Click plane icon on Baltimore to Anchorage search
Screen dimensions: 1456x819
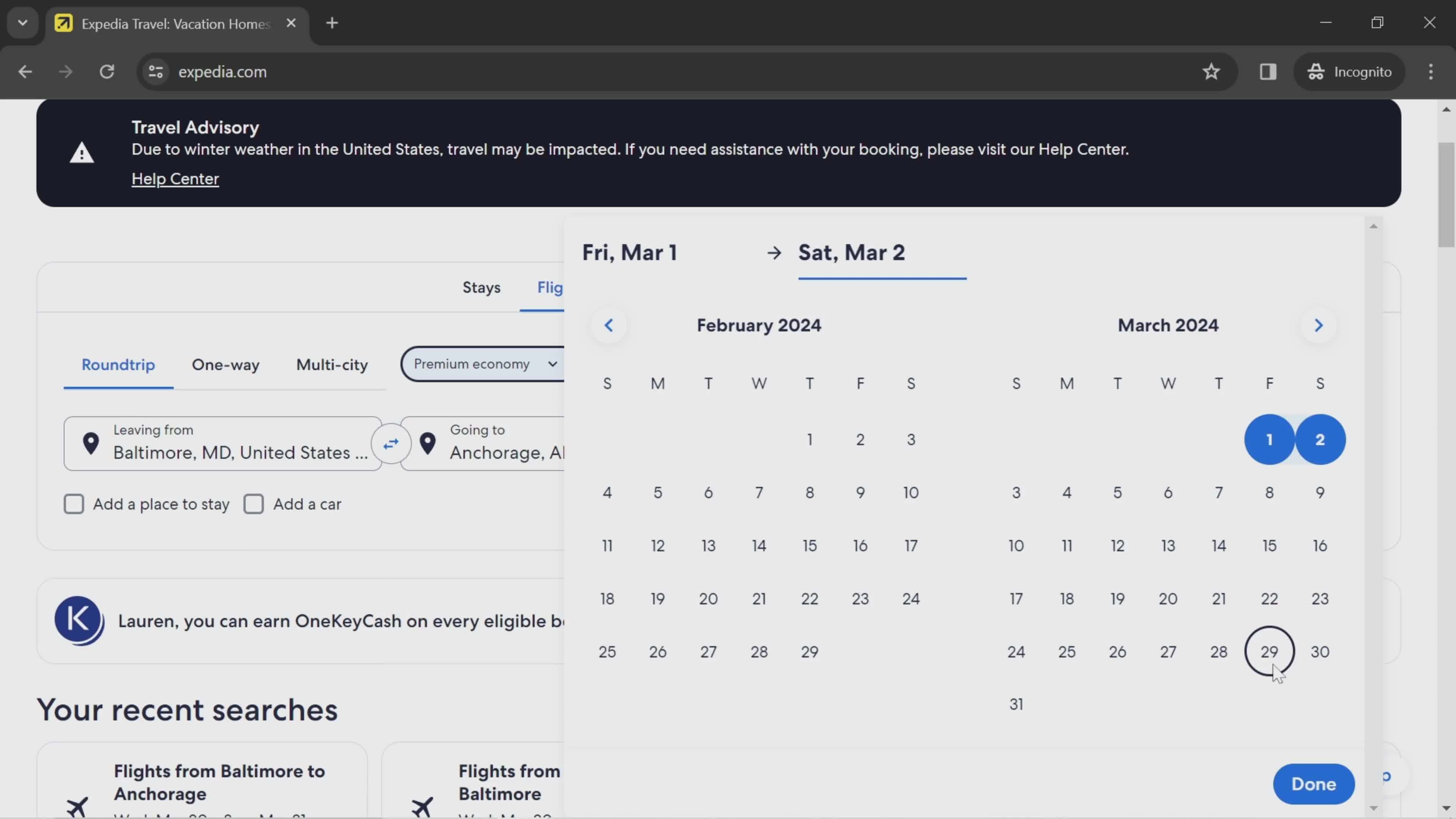[77, 807]
